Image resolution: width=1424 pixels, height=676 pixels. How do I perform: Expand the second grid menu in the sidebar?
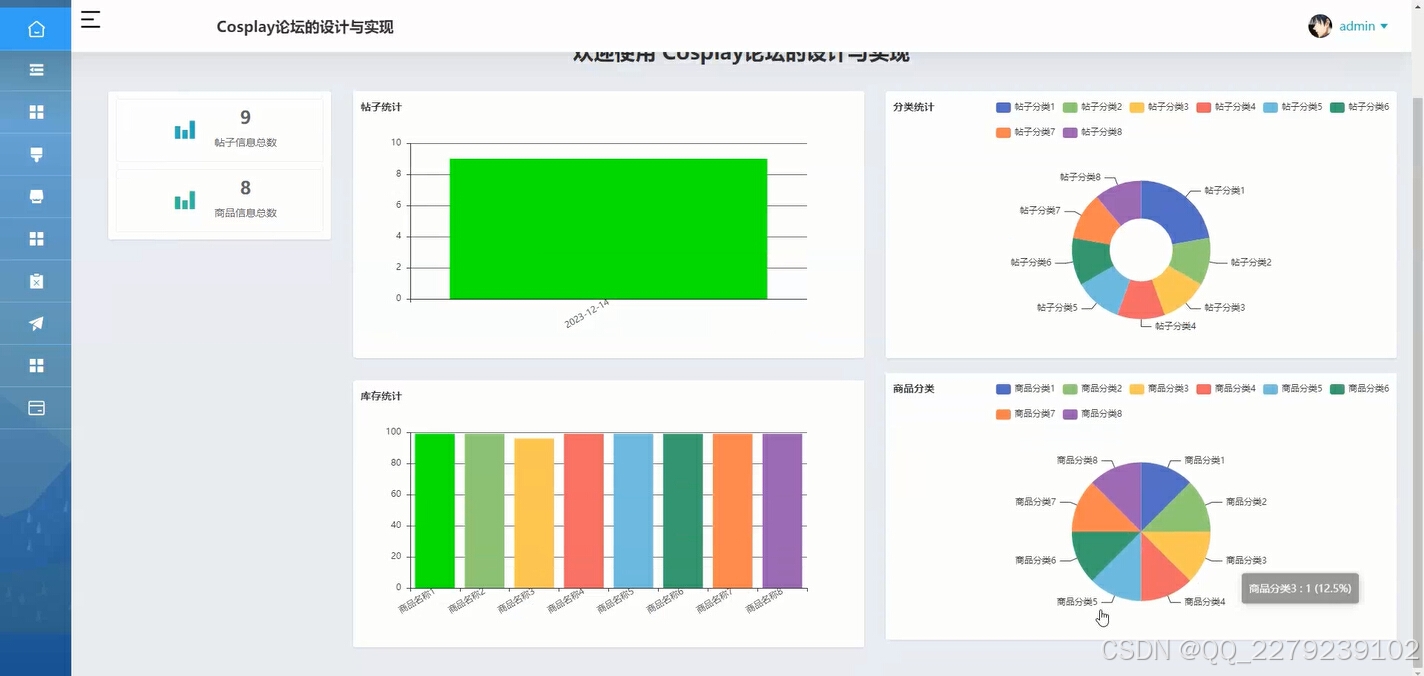pyautogui.click(x=36, y=238)
